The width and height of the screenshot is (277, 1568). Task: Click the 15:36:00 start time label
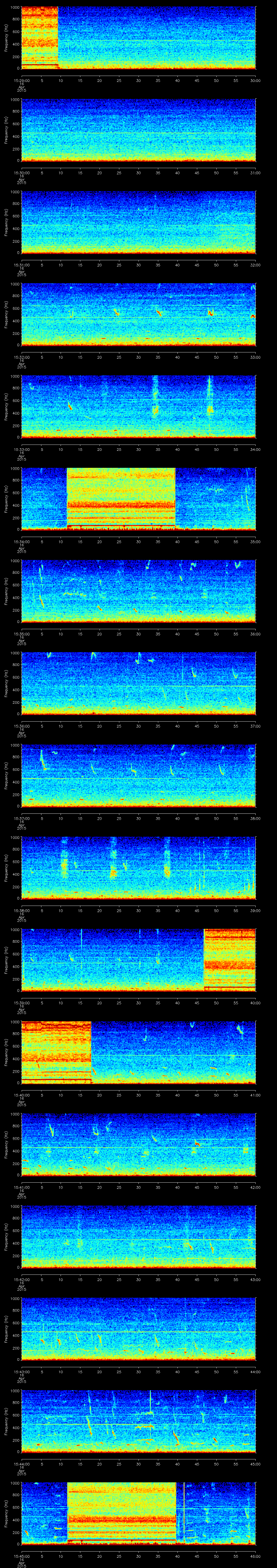[x=21, y=726]
